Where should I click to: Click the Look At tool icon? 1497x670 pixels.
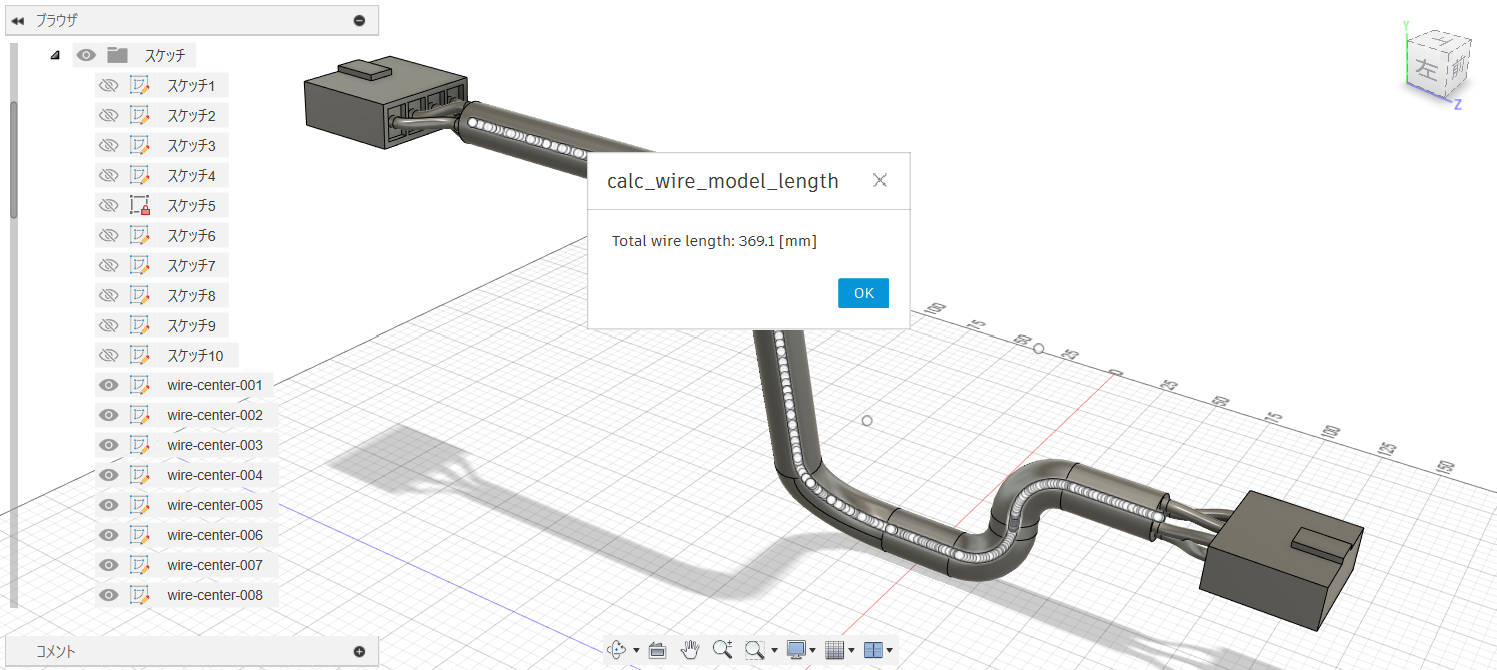(657, 650)
